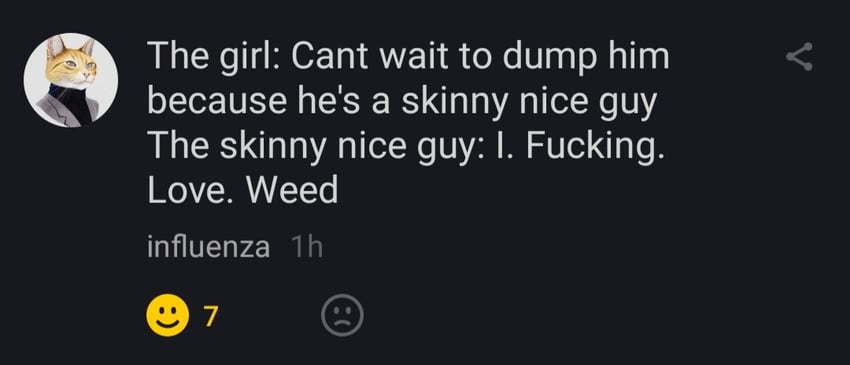Click the cat's face in the avatar
Viewport: 850px width, 365px height.
click(x=70, y=66)
